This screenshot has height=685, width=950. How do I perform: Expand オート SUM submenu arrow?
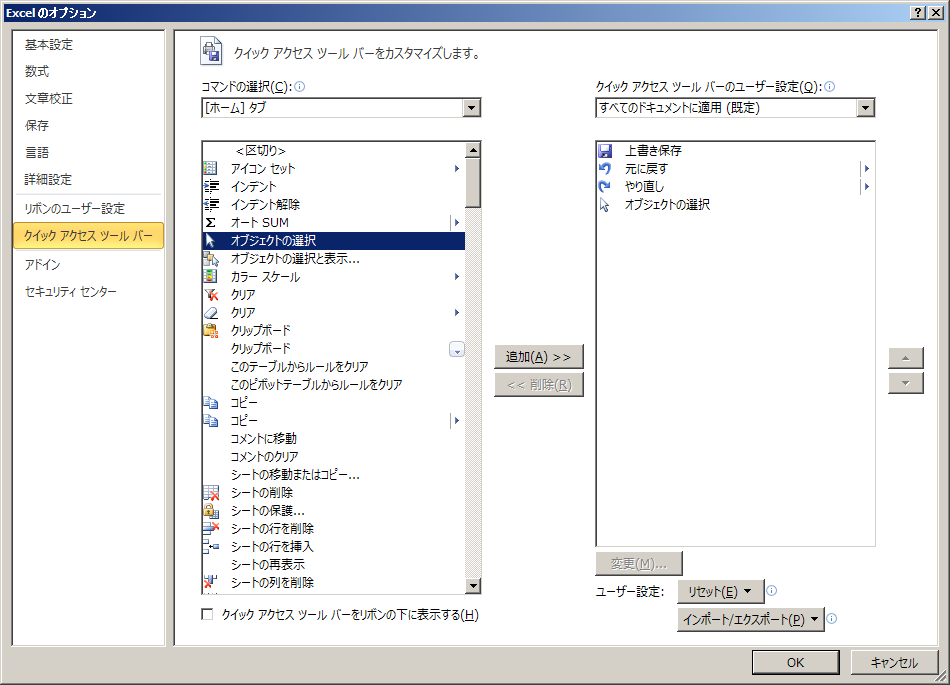coord(457,222)
